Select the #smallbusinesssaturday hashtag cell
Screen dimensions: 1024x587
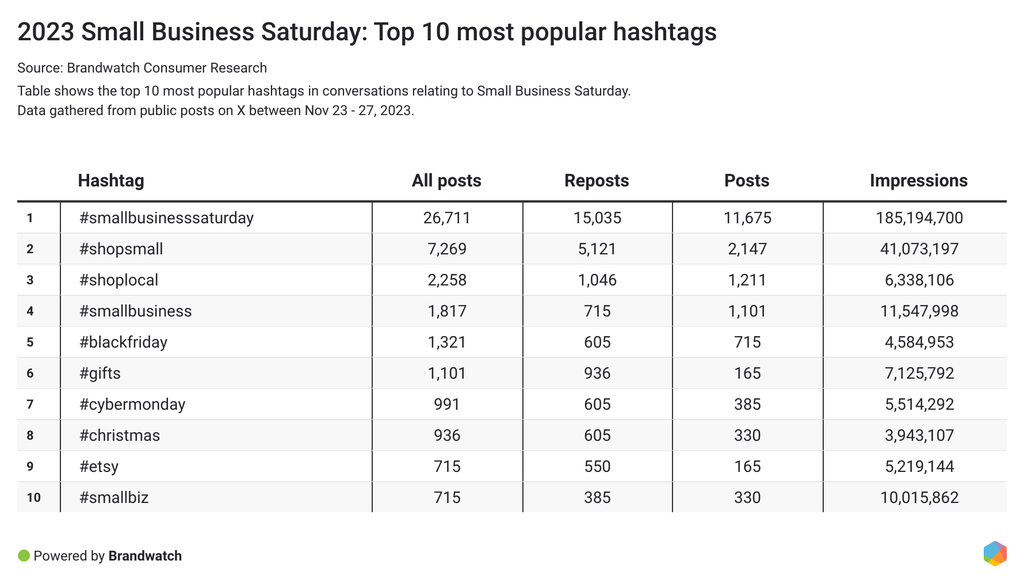pyautogui.click(x=166, y=218)
